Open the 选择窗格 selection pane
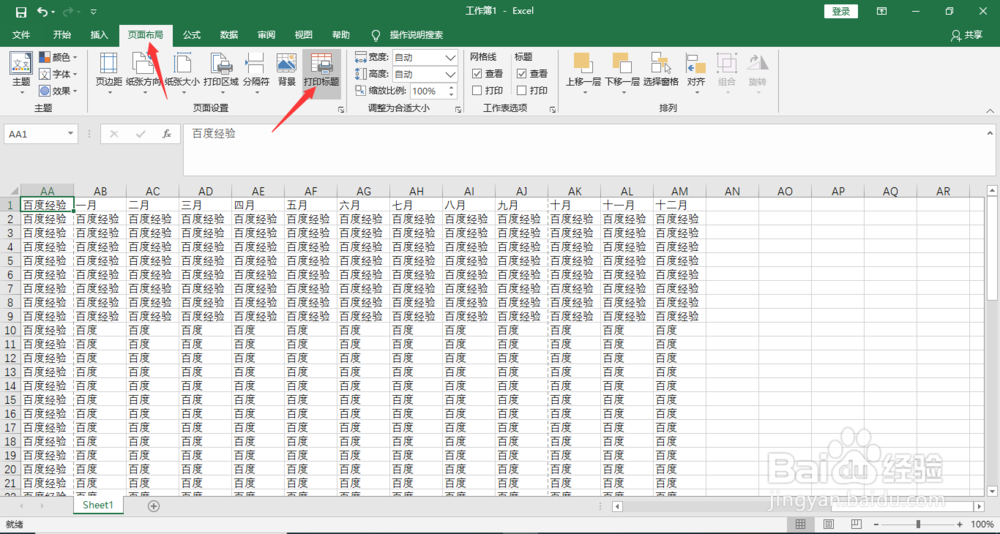This screenshot has width=1000, height=534. [x=661, y=70]
